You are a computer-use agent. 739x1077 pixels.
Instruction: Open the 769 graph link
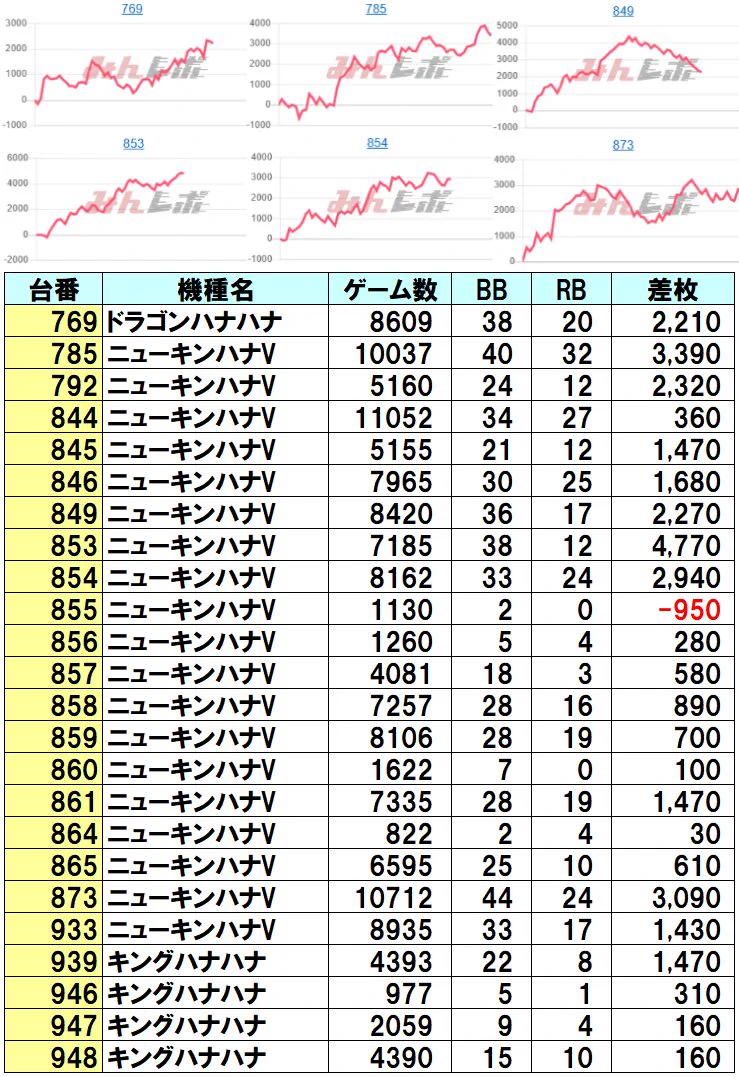(132, 9)
